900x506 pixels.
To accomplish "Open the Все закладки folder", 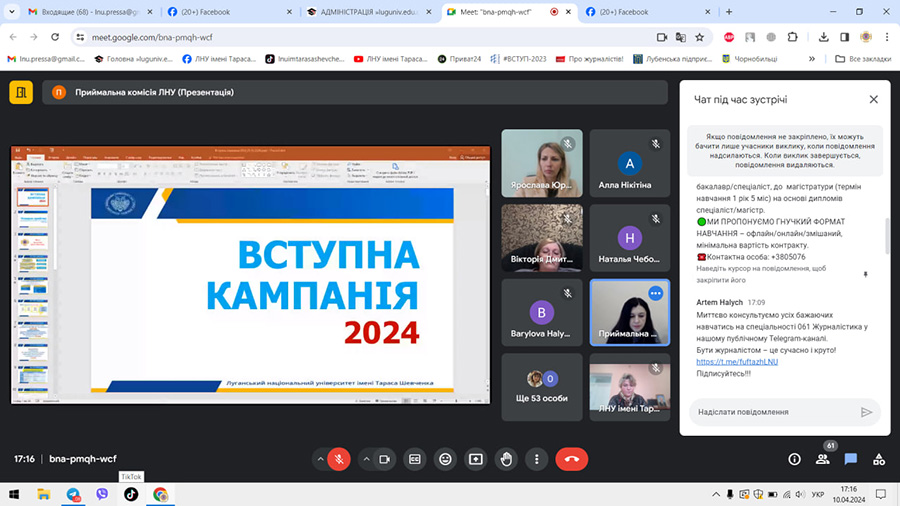I will pos(863,59).
